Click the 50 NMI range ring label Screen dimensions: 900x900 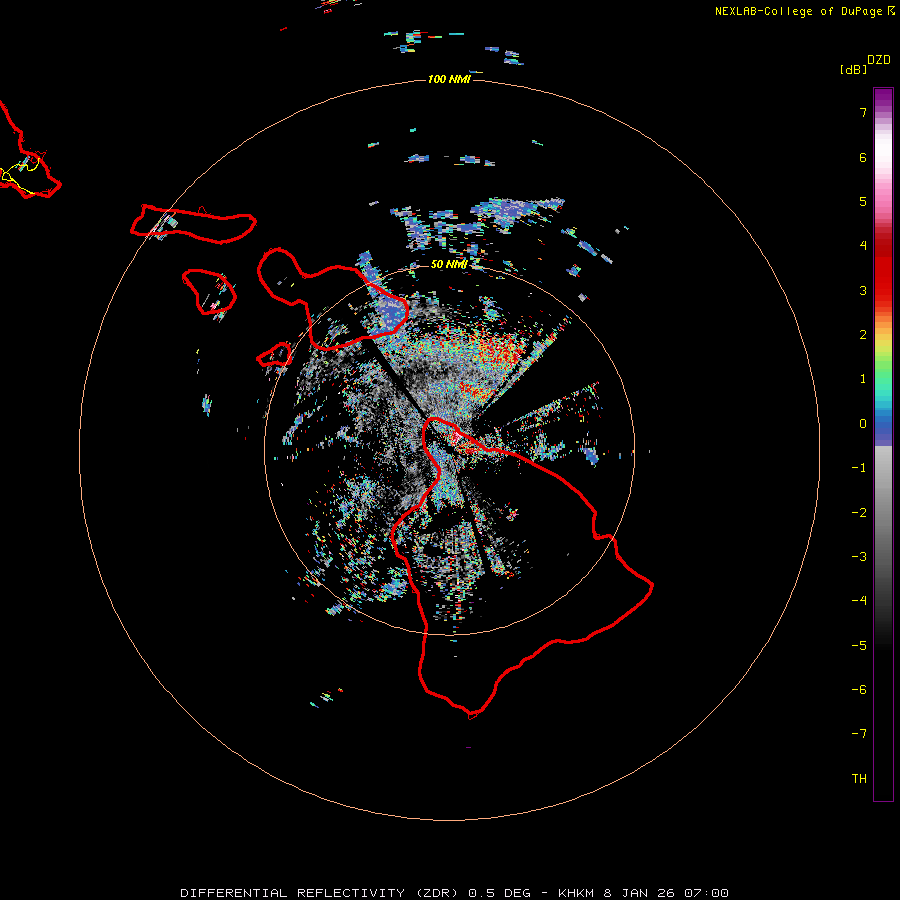449,264
